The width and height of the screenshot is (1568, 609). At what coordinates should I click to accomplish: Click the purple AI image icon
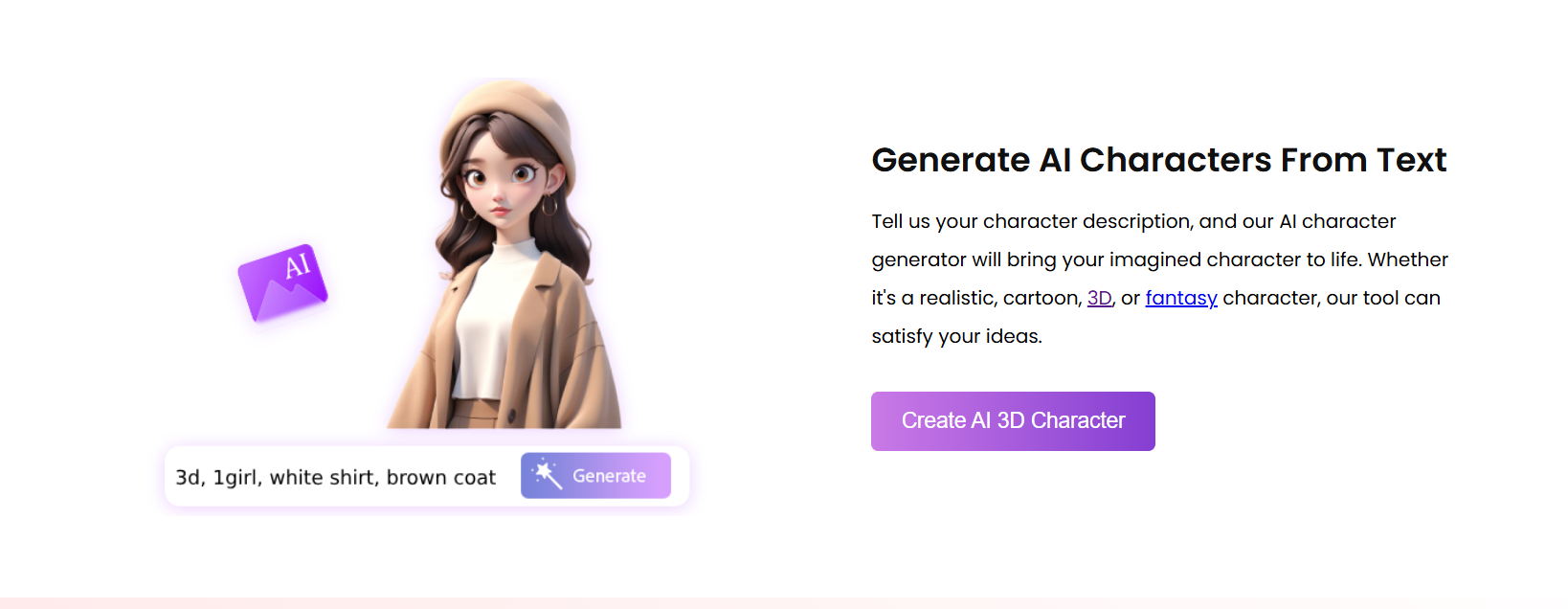coord(283,282)
